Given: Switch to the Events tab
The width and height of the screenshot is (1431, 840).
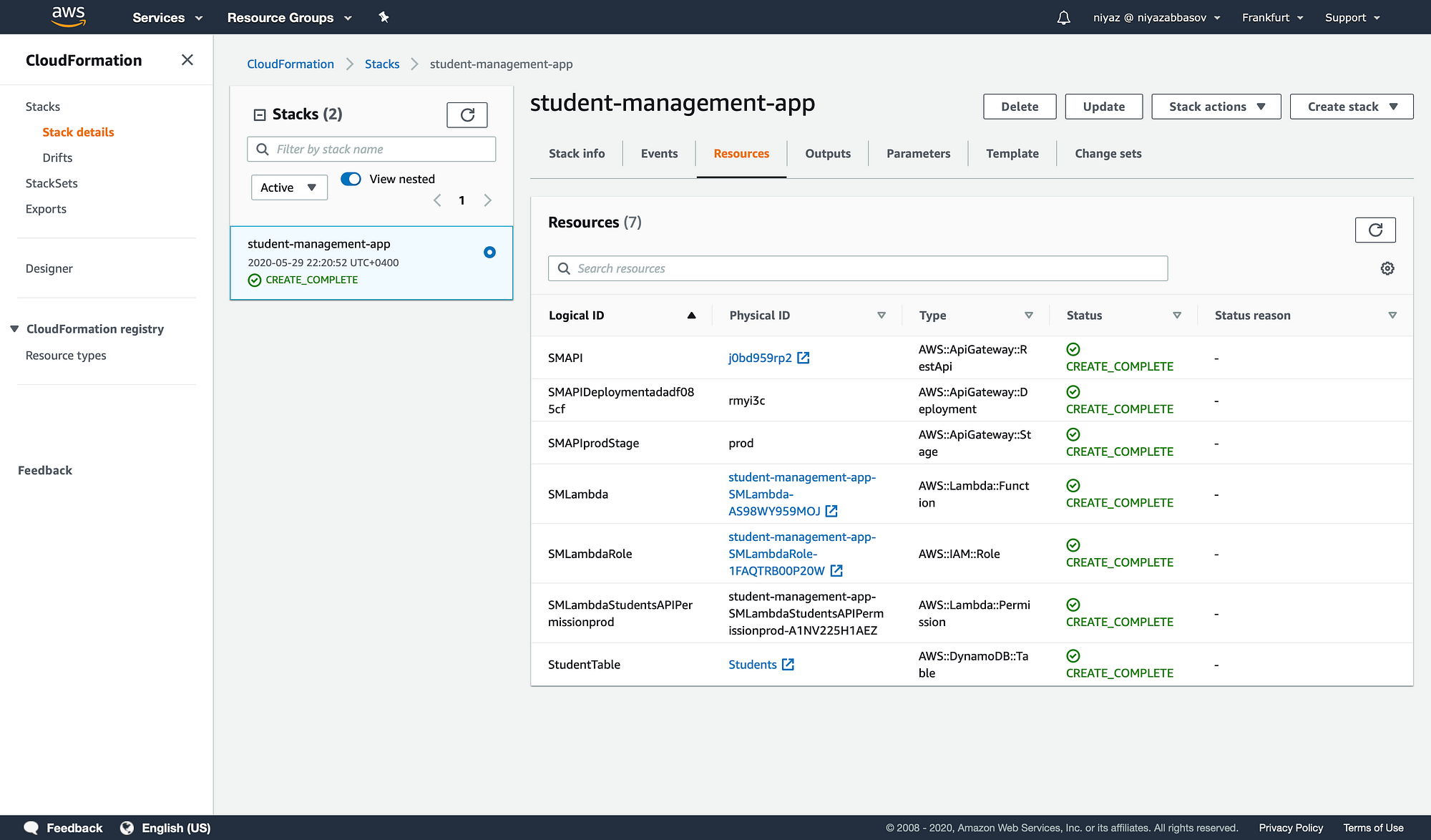Looking at the screenshot, I should [659, 154].
